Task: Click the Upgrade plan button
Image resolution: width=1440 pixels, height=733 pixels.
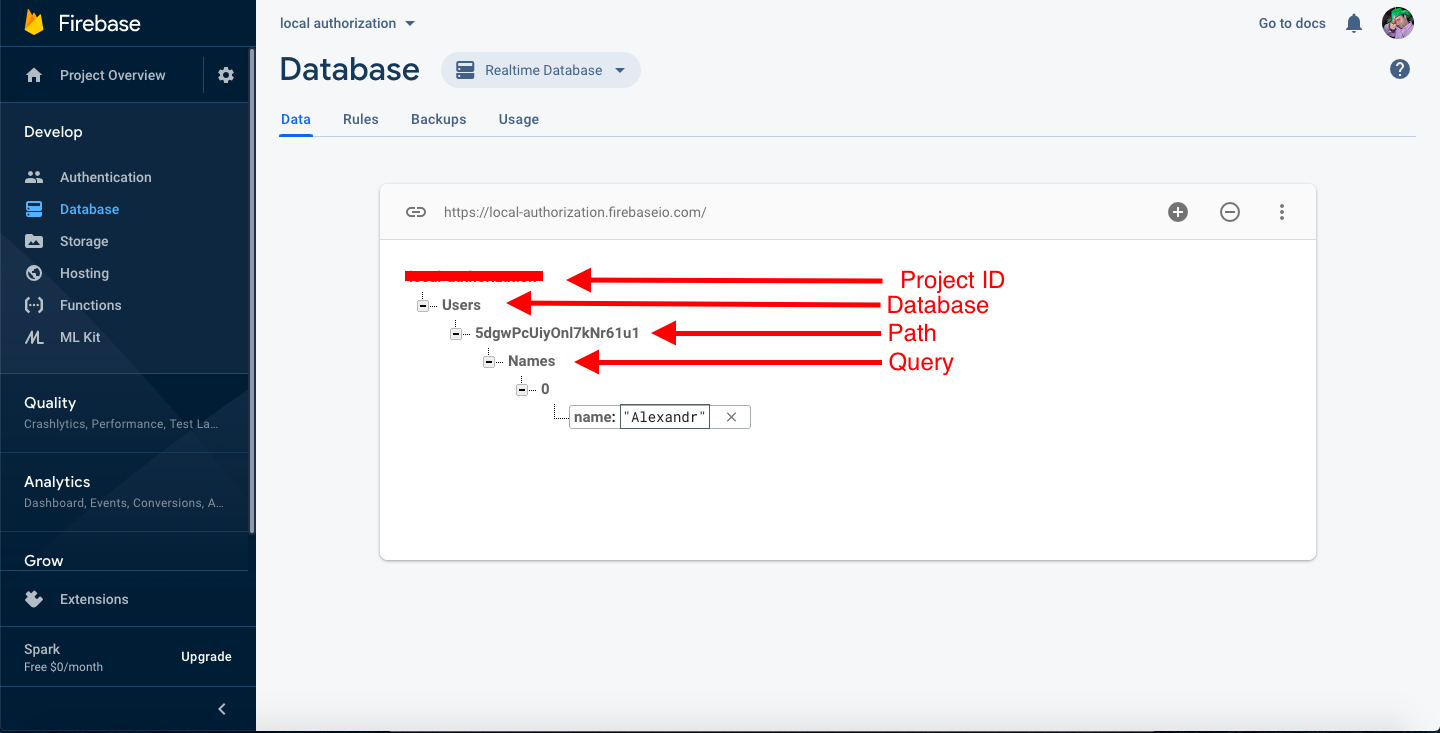Action: point(206,657)
